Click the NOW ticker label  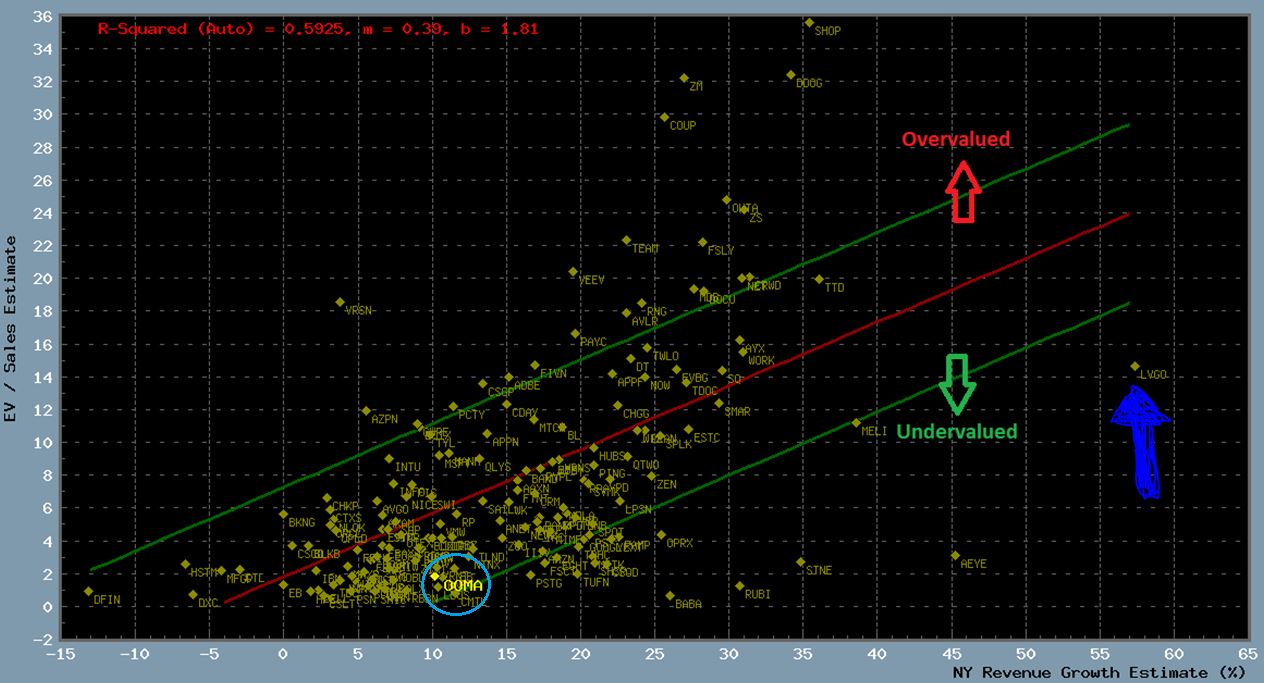pyautogui.click(x=660, y=386)
